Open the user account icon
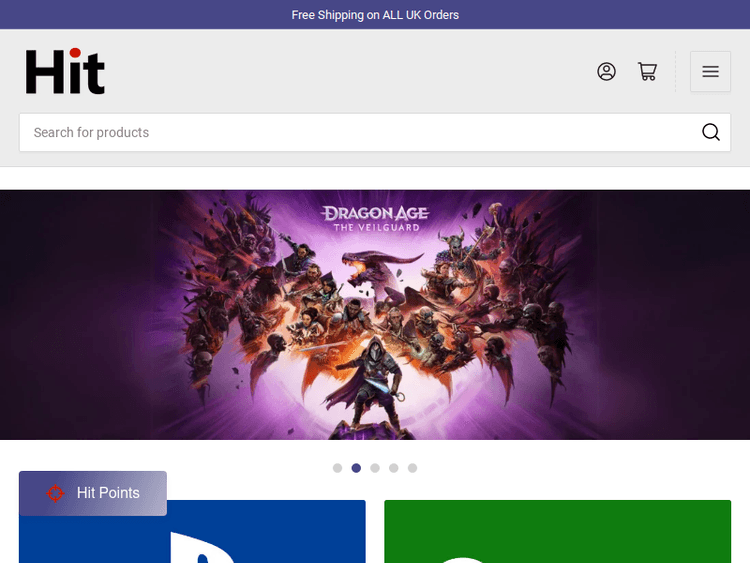Image resolution: width=750 pixels, height=563 pixels. pos(606,72)
